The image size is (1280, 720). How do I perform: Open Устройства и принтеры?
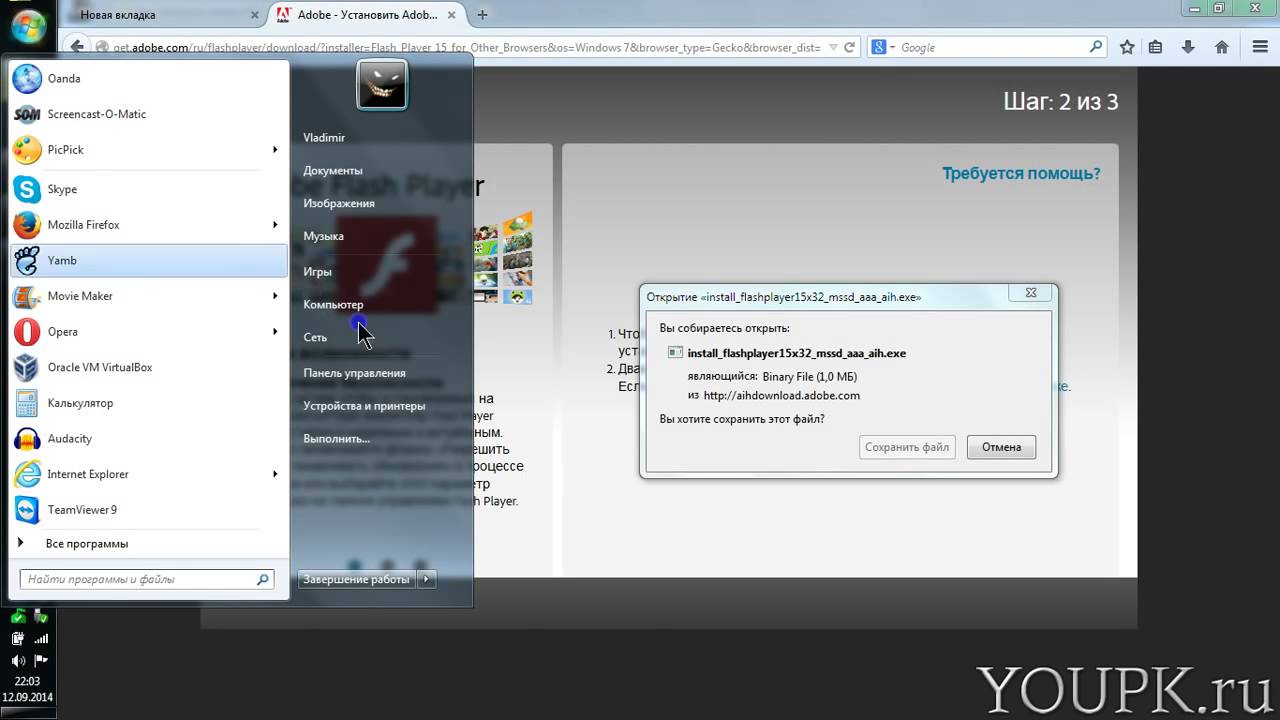[x=364, y=406]
